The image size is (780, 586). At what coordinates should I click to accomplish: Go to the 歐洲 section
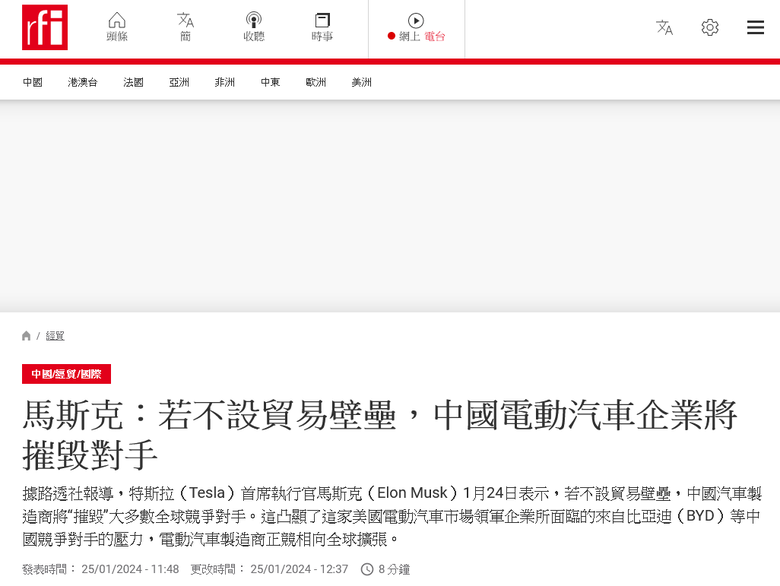tap(316, 82)
